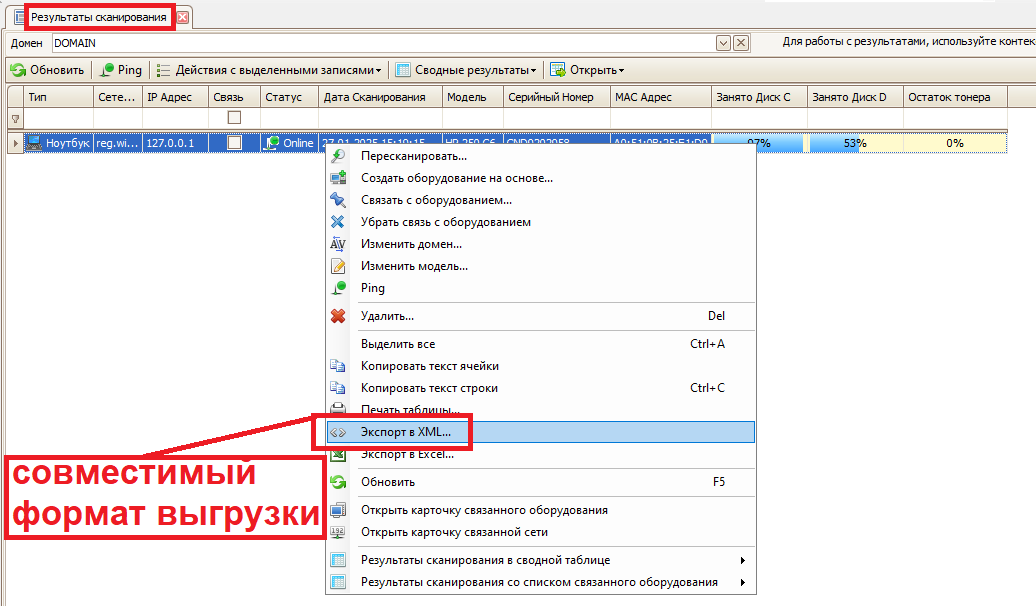Click the Тип column header
The width and height of the screenshot is (1036, 606).
pyautogui.click(x=58, y=97)
